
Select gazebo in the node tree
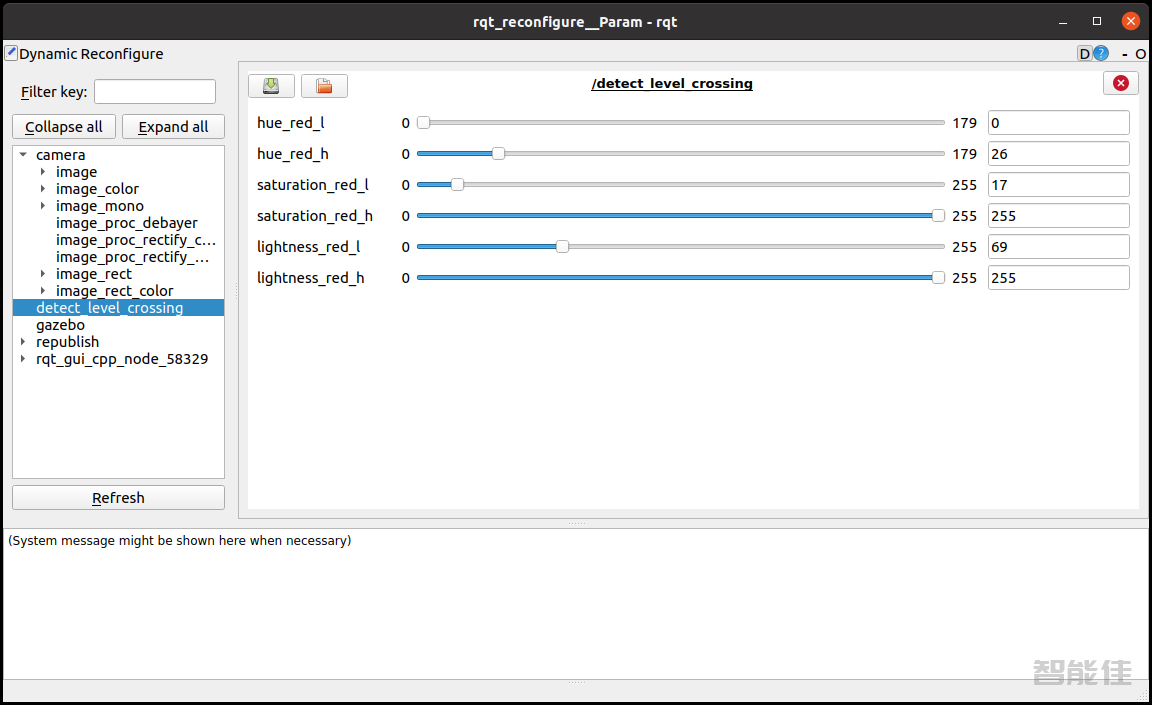(x=60, y=325)
